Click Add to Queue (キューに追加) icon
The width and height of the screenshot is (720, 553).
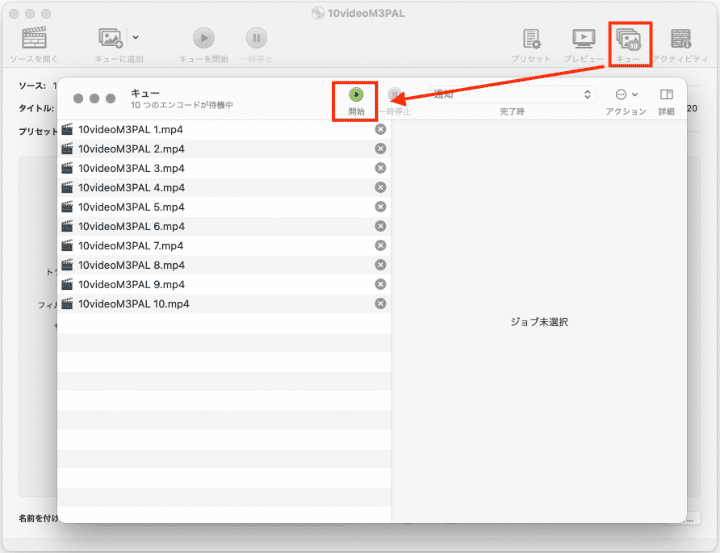pyautogui.click(x=110, y=38)
